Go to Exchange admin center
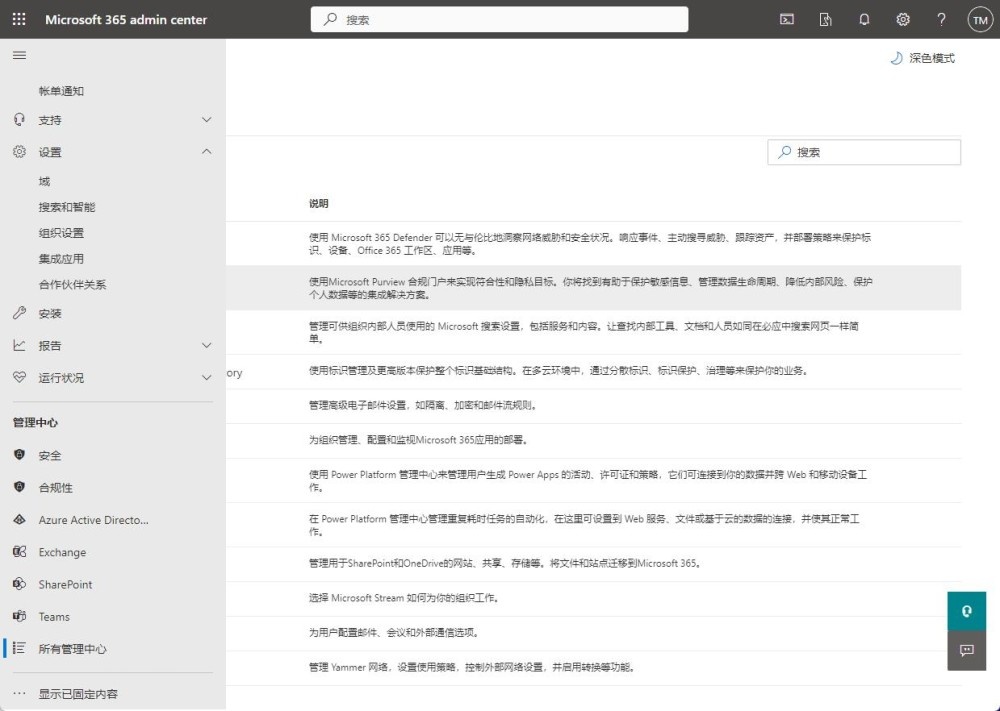 click(62, 552)
